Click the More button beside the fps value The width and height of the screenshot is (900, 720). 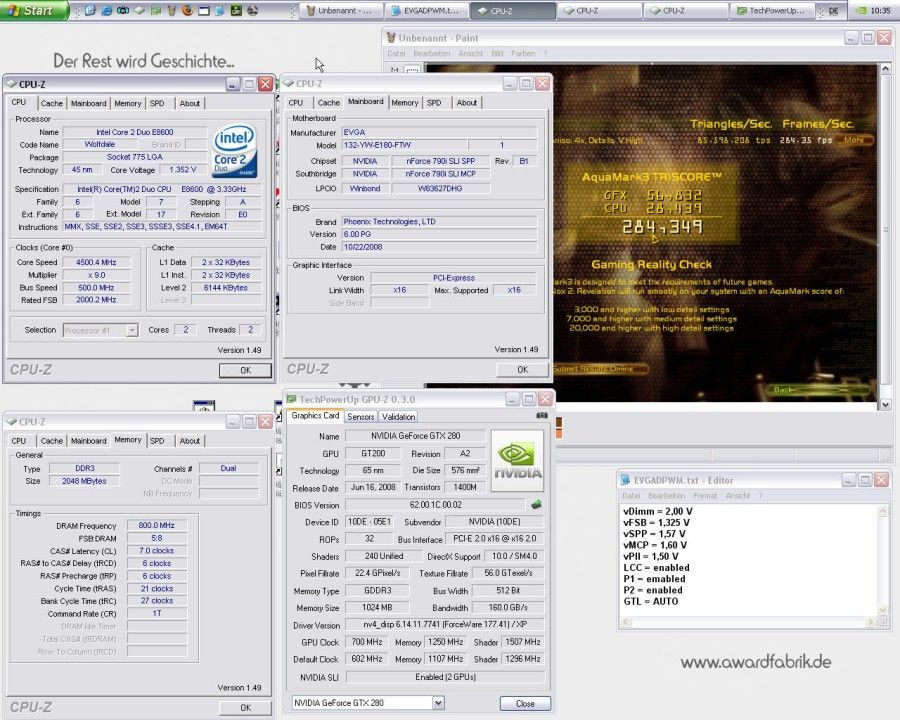click(854, 140)
